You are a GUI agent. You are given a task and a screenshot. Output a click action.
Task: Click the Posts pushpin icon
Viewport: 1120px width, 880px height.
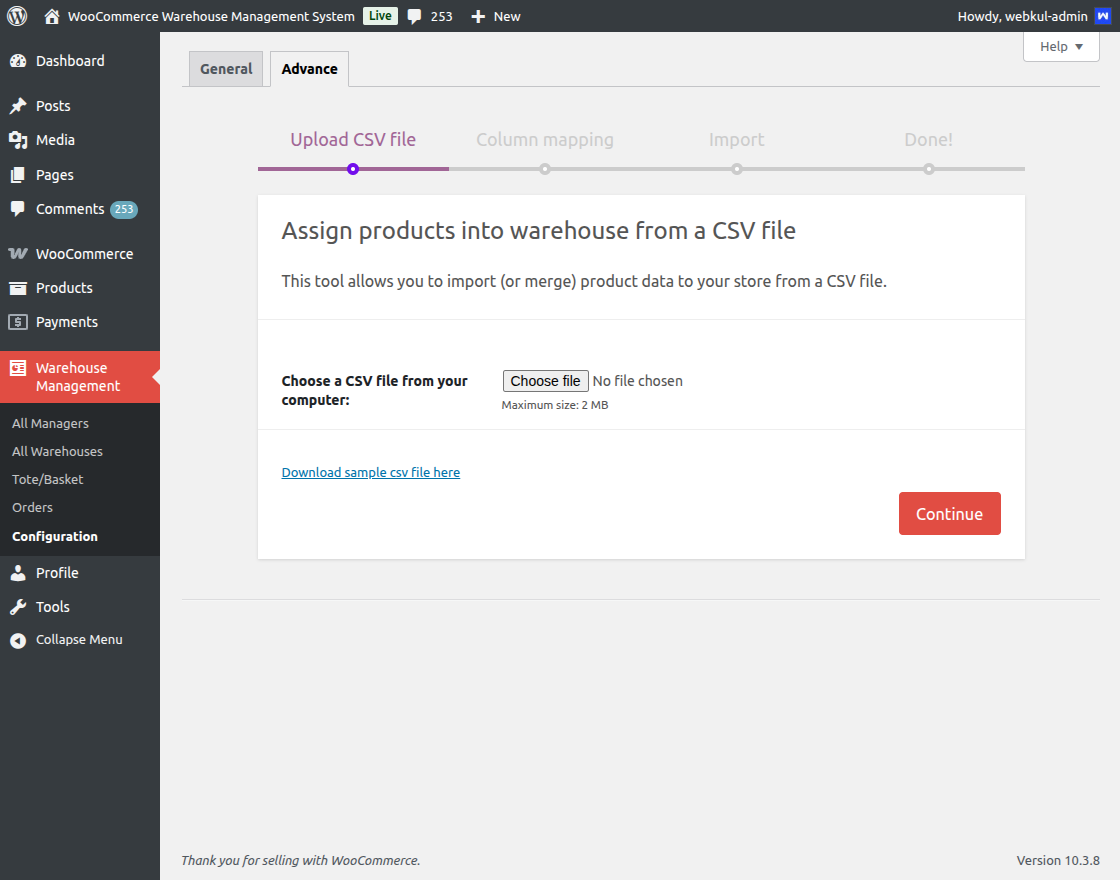(x=18, y=106)
